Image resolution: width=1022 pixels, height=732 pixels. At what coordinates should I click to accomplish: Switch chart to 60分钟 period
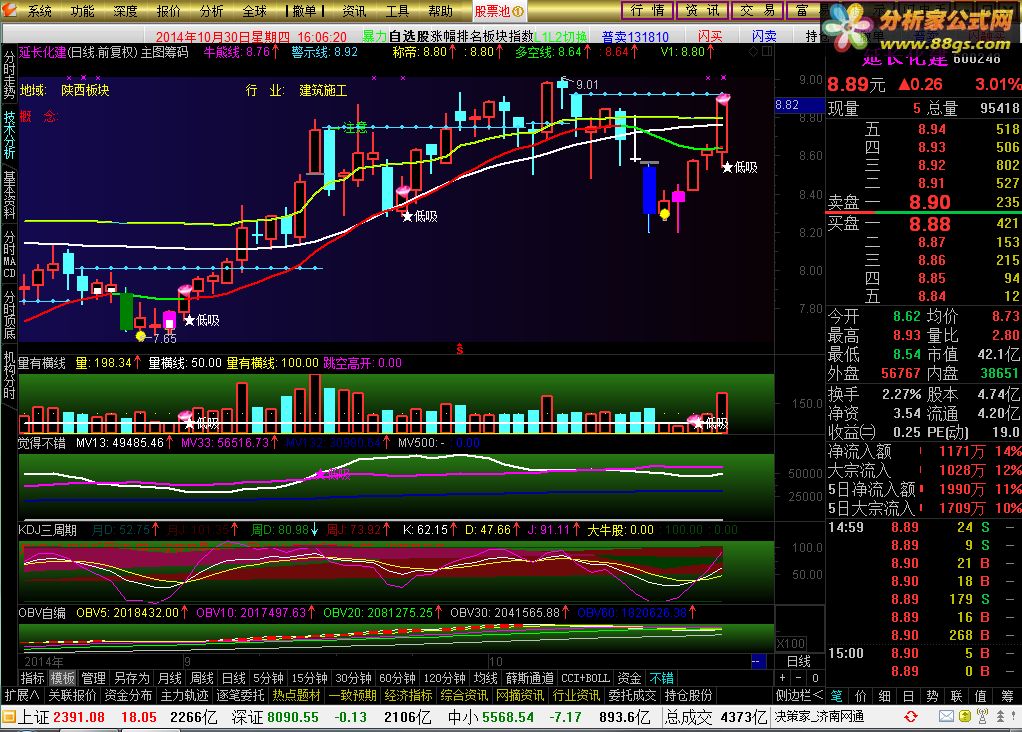point(397,678)
